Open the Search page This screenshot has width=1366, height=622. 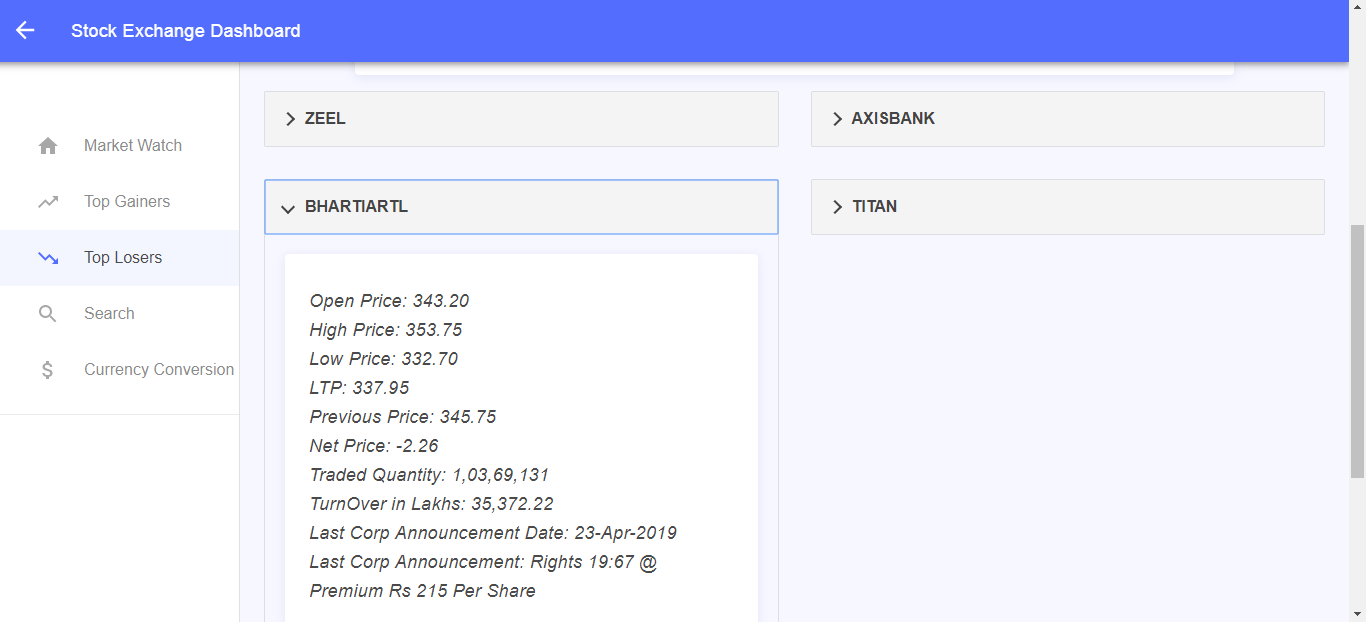[x=120, y=314]
